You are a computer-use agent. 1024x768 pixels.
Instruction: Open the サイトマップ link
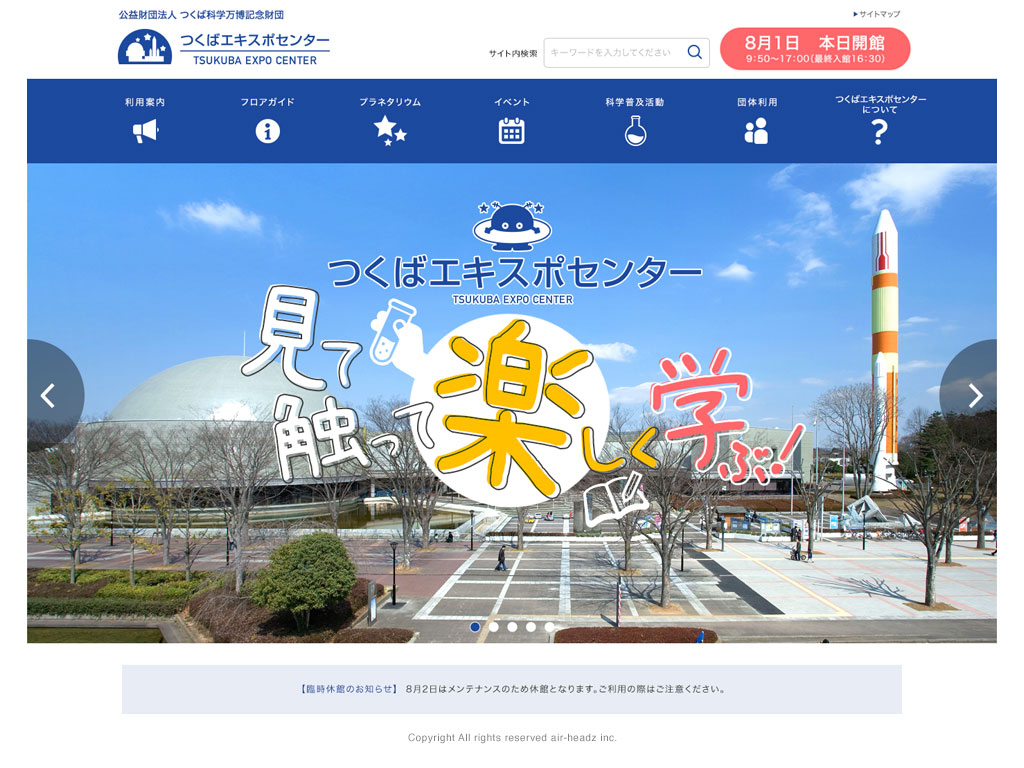876,14
